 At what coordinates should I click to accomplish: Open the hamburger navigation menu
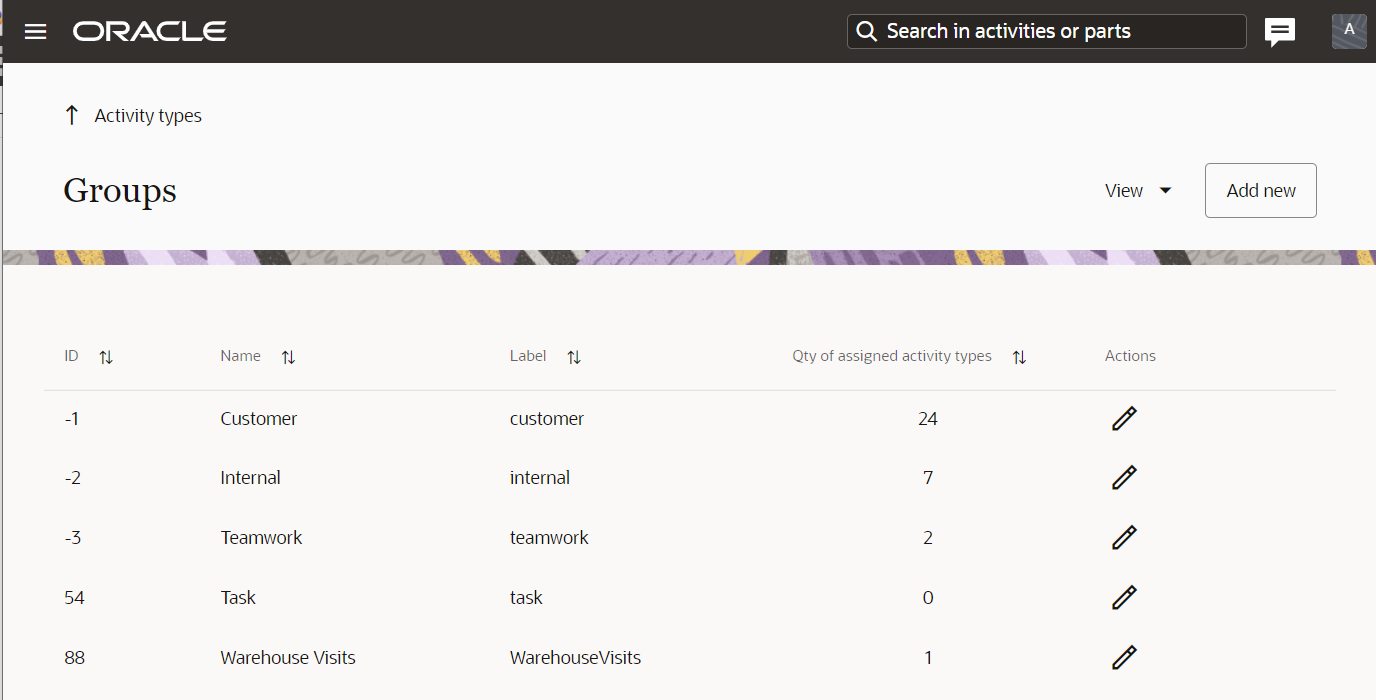pyautogui.click(x=36, y=32)
